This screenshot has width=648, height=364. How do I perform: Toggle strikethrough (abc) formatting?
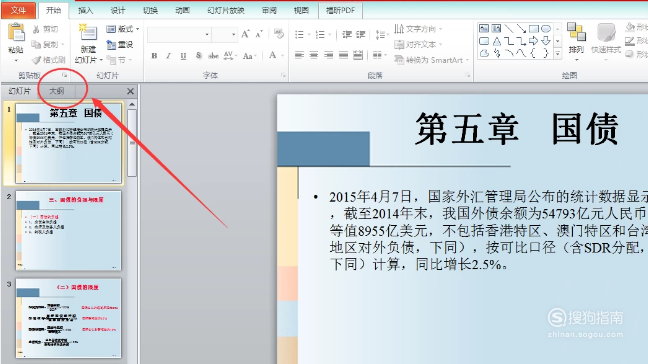[x=213, y=55]
